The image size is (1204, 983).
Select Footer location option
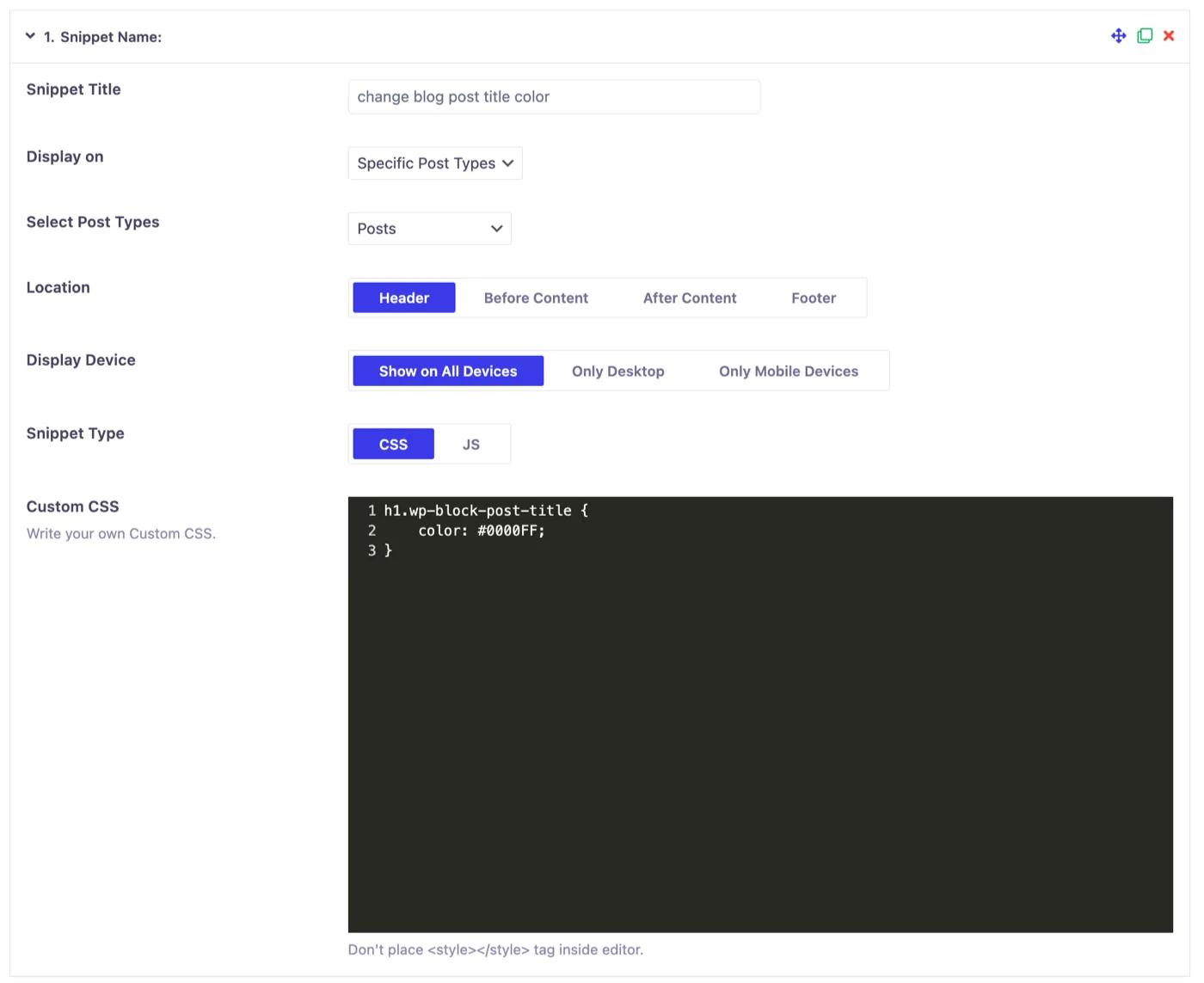814,298
